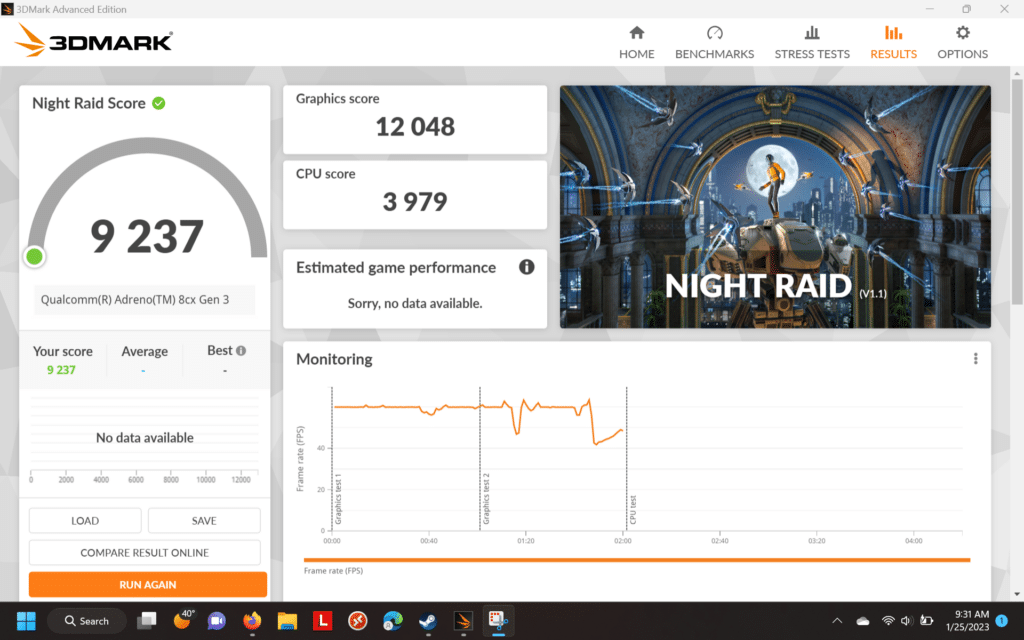Open the Windows Start menu
The width and height of the screenshot is (1024, 640).
[x=26, y=620]
